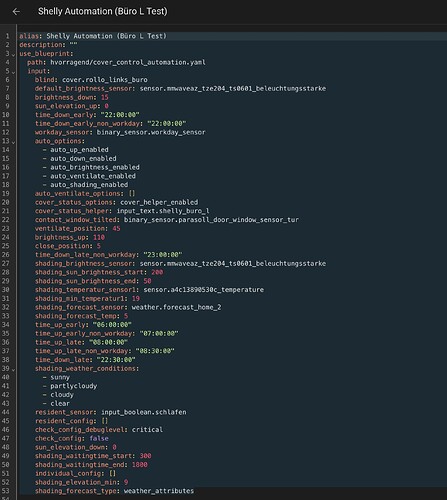The image size is (447, 500).
Task: Click the page title Shelly Automation (Büro L Test)
Action: [x=103, y=12]
